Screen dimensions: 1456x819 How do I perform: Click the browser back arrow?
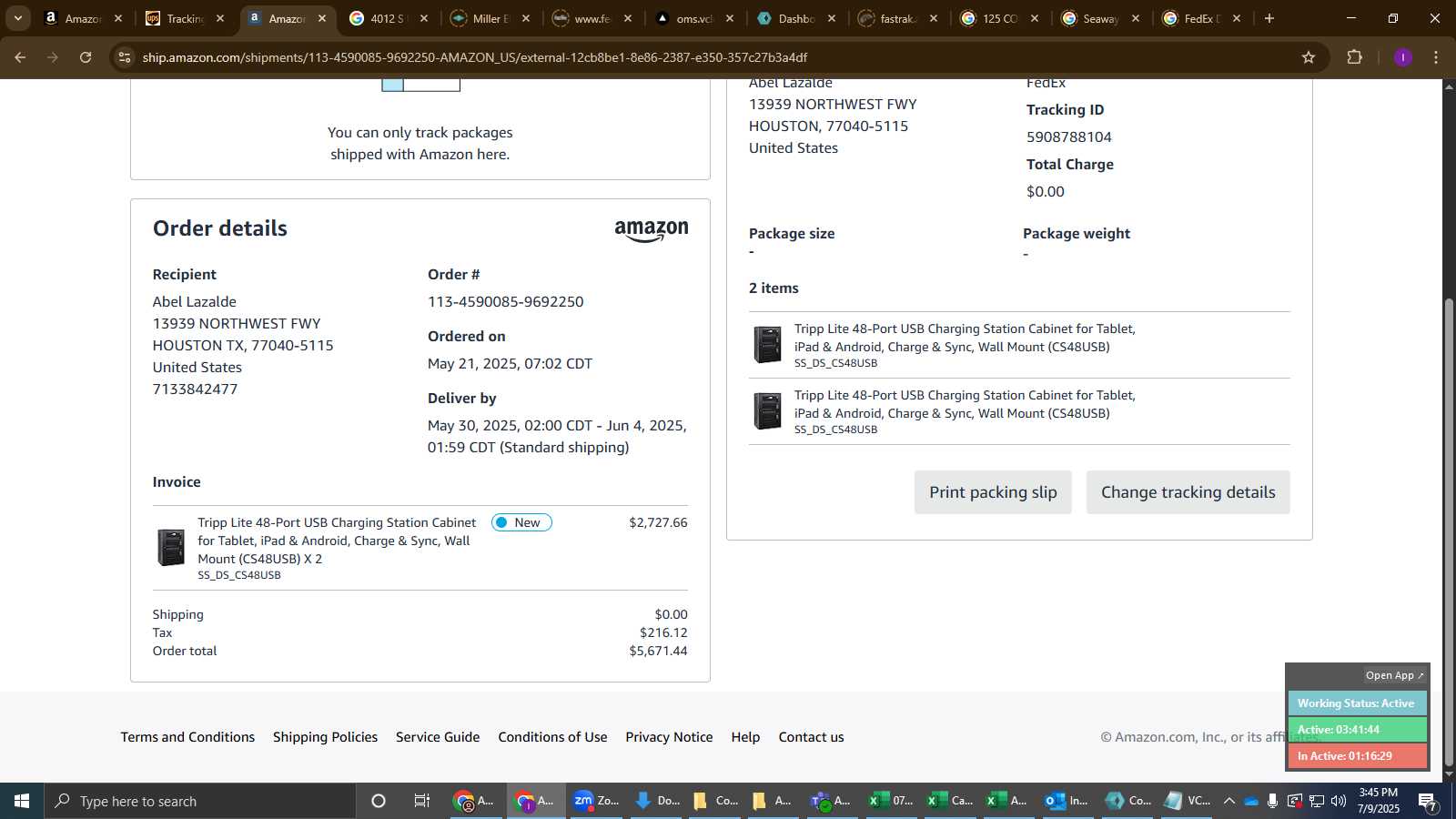click(x=20, y=57)
